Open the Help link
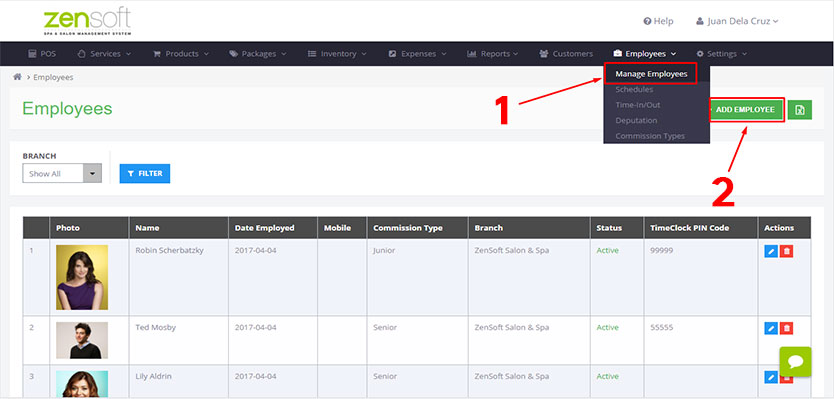The width and height of the screenshot is (834, 399). point(658,21)
